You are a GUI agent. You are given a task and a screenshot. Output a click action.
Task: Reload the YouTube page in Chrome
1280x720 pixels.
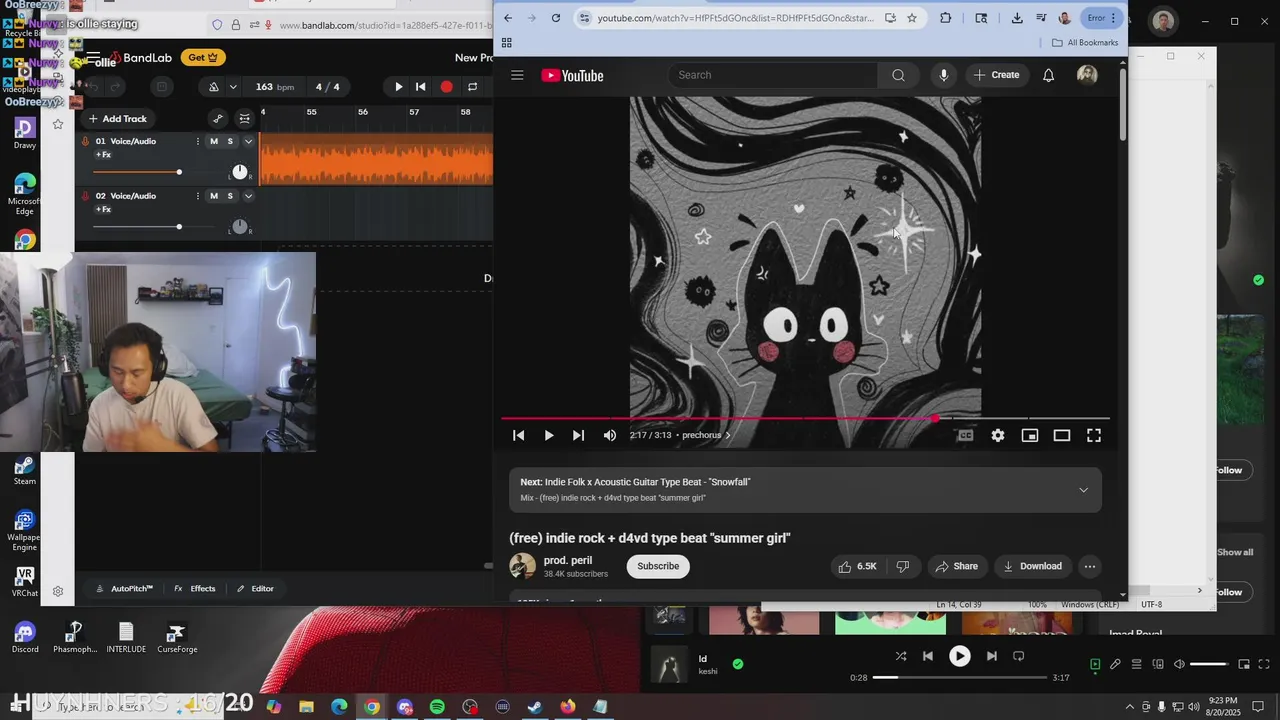[555, 18]
